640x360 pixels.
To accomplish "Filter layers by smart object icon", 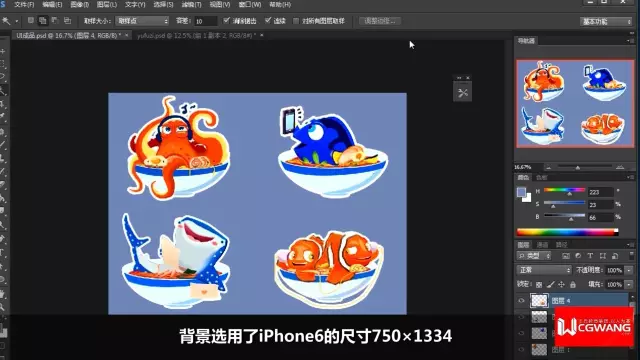I will [615, 256].
